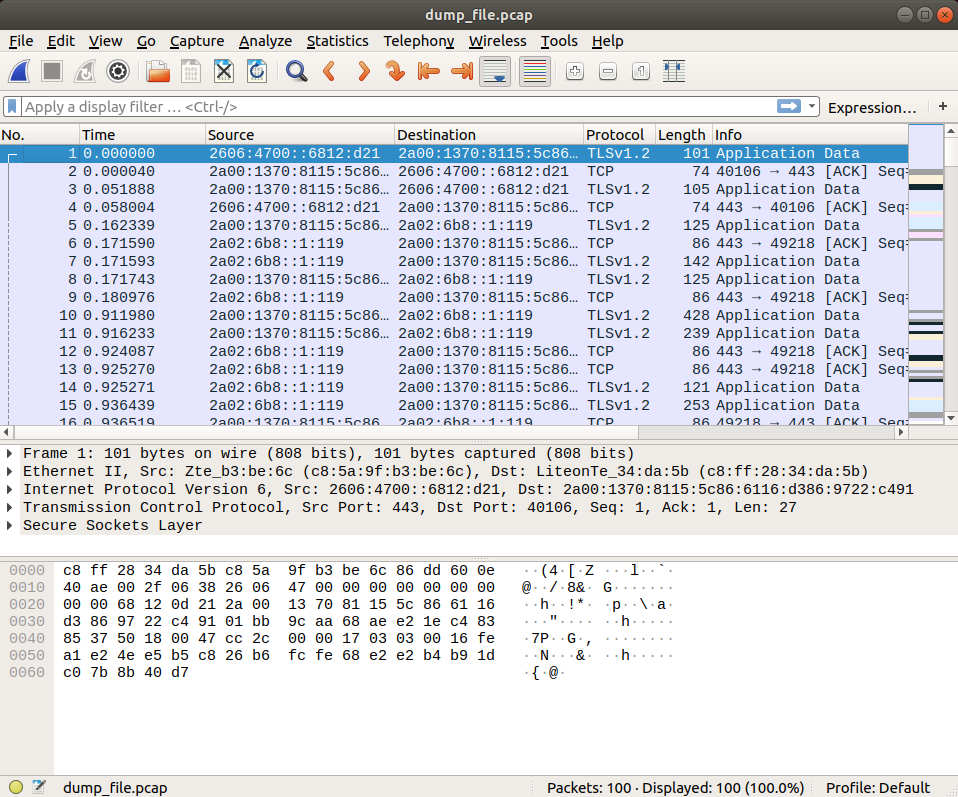
Task: Click the stop capture square icon
Action: [x=52, y=72]
